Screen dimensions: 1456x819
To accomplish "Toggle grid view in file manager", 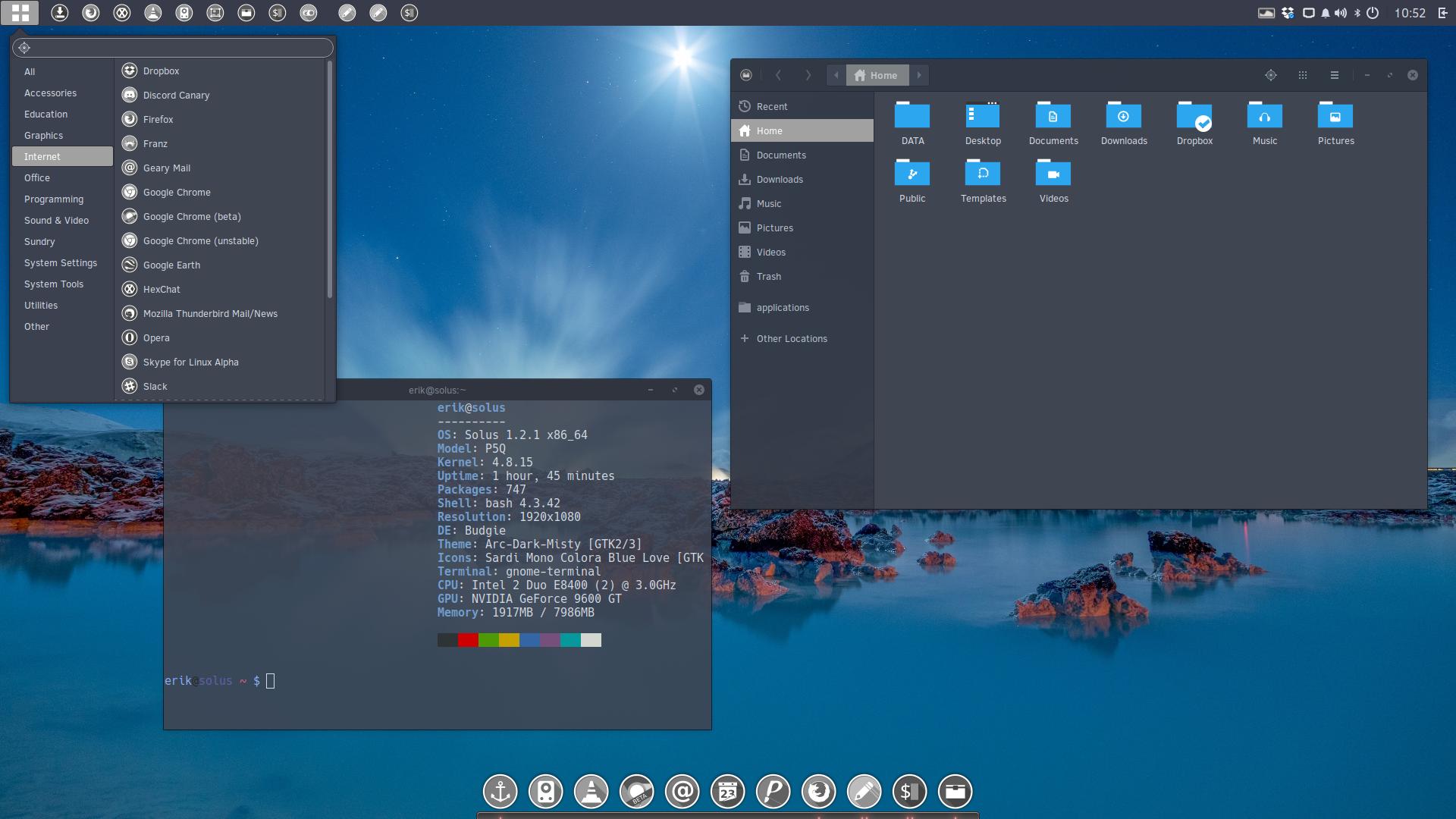I will coord(1302,75).
